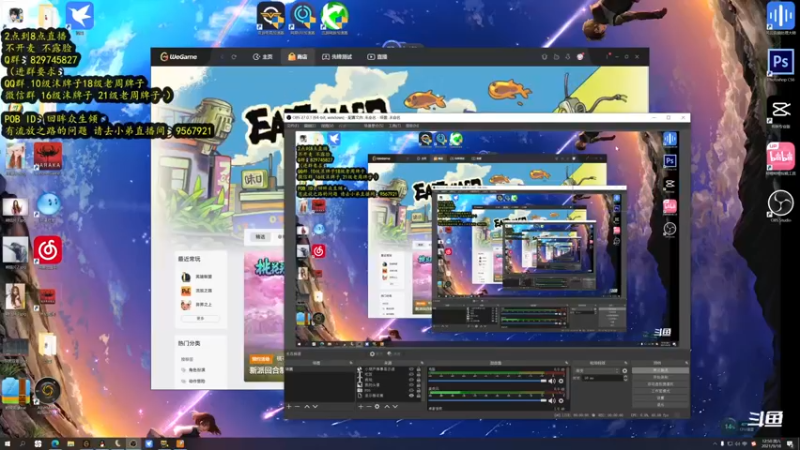This screenshot has height=450, width=800.
Task: Switch to the WeGame 商店 store tab
Action: pyautogui.click(x=297, y=57)
